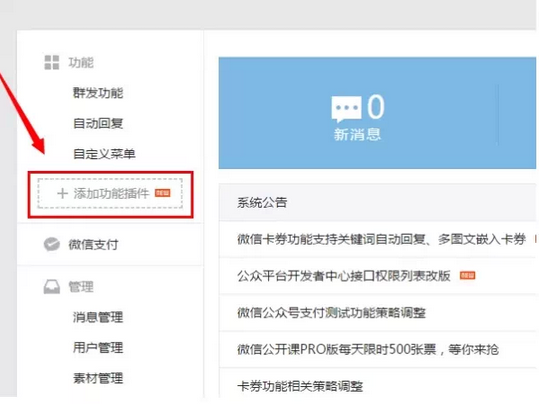Click the 微信支付 checkmark bubble icon
This screenshot has height=404, width=552.
[x=51, y=244]
